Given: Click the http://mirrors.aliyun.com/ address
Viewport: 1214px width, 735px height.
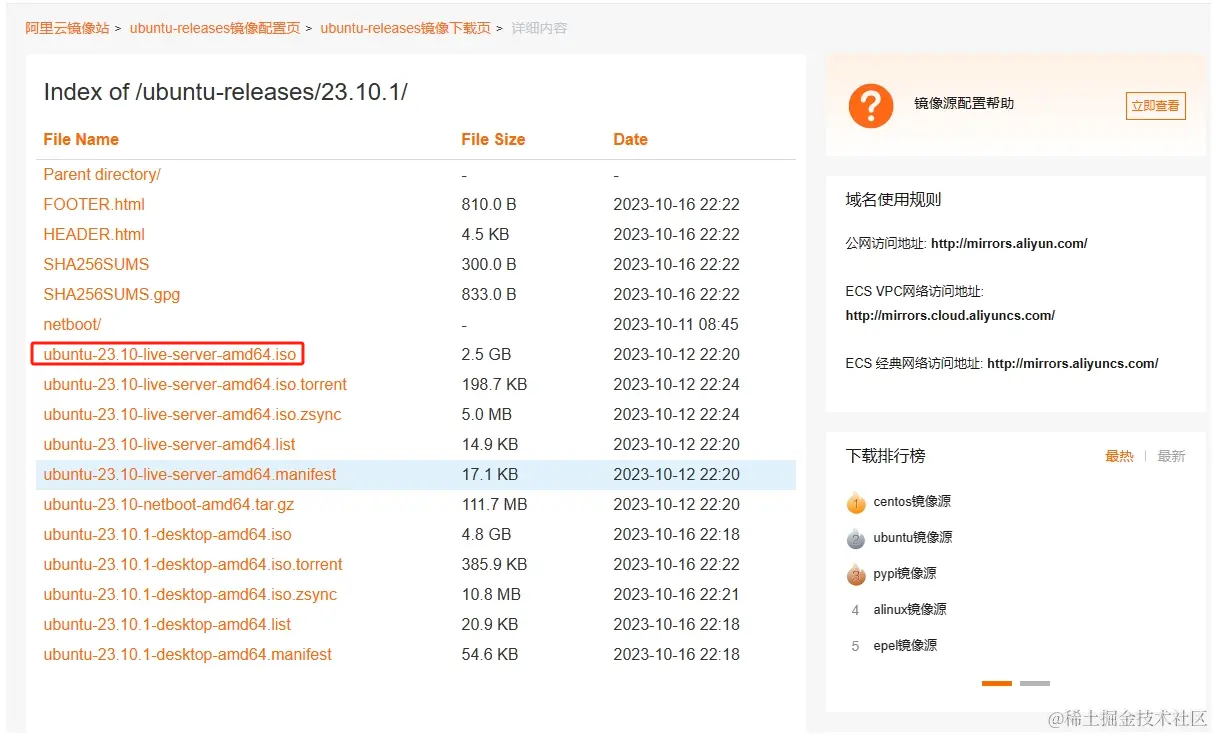Looking at the screenshot, I should [x=1009, y=243].
